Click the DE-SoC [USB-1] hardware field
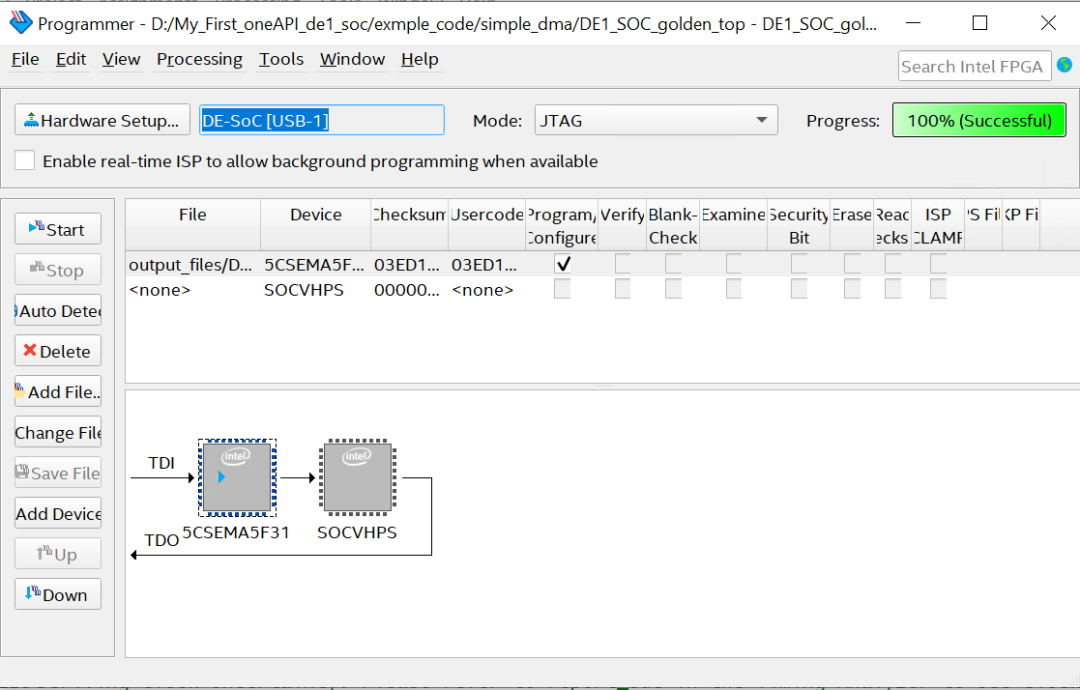Screen dimensions: 1080x690 point(322,121)
